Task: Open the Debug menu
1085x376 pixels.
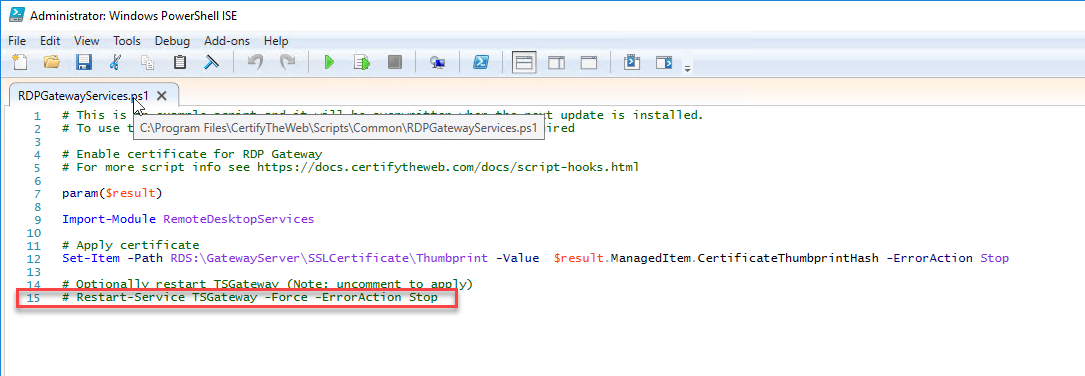Action: click(x=172, y=41)
